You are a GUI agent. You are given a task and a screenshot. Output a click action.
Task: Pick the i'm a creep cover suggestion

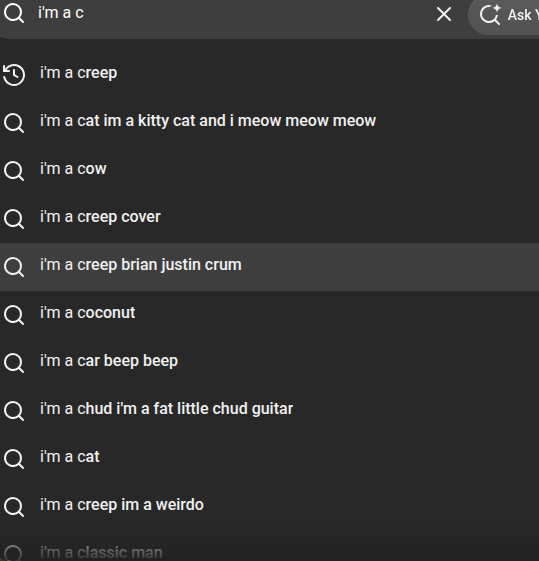point(269,218)
